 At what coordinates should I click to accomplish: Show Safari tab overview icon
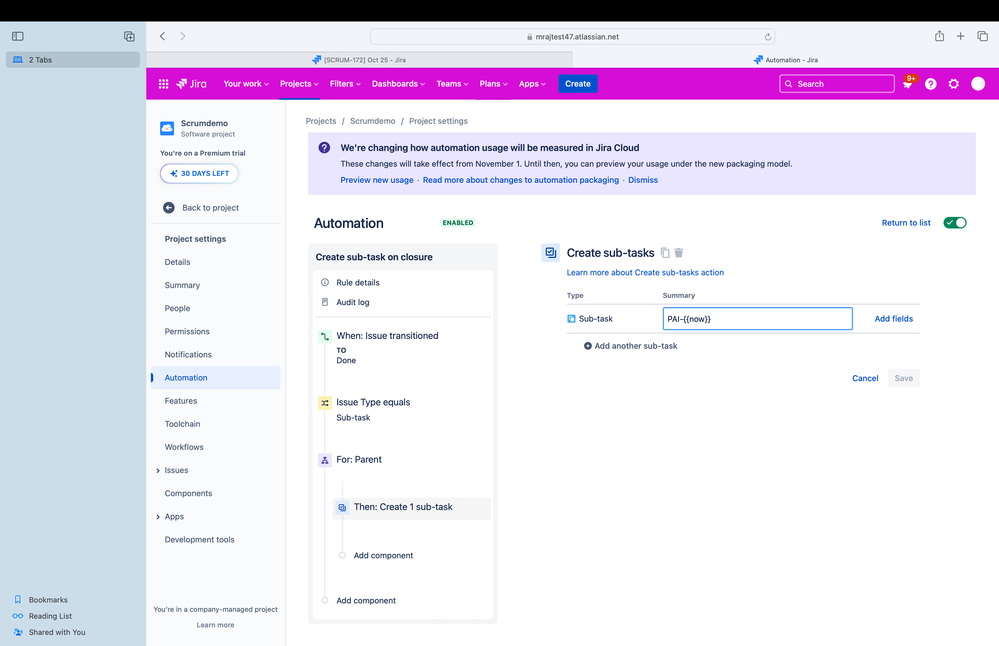[982, 36]
